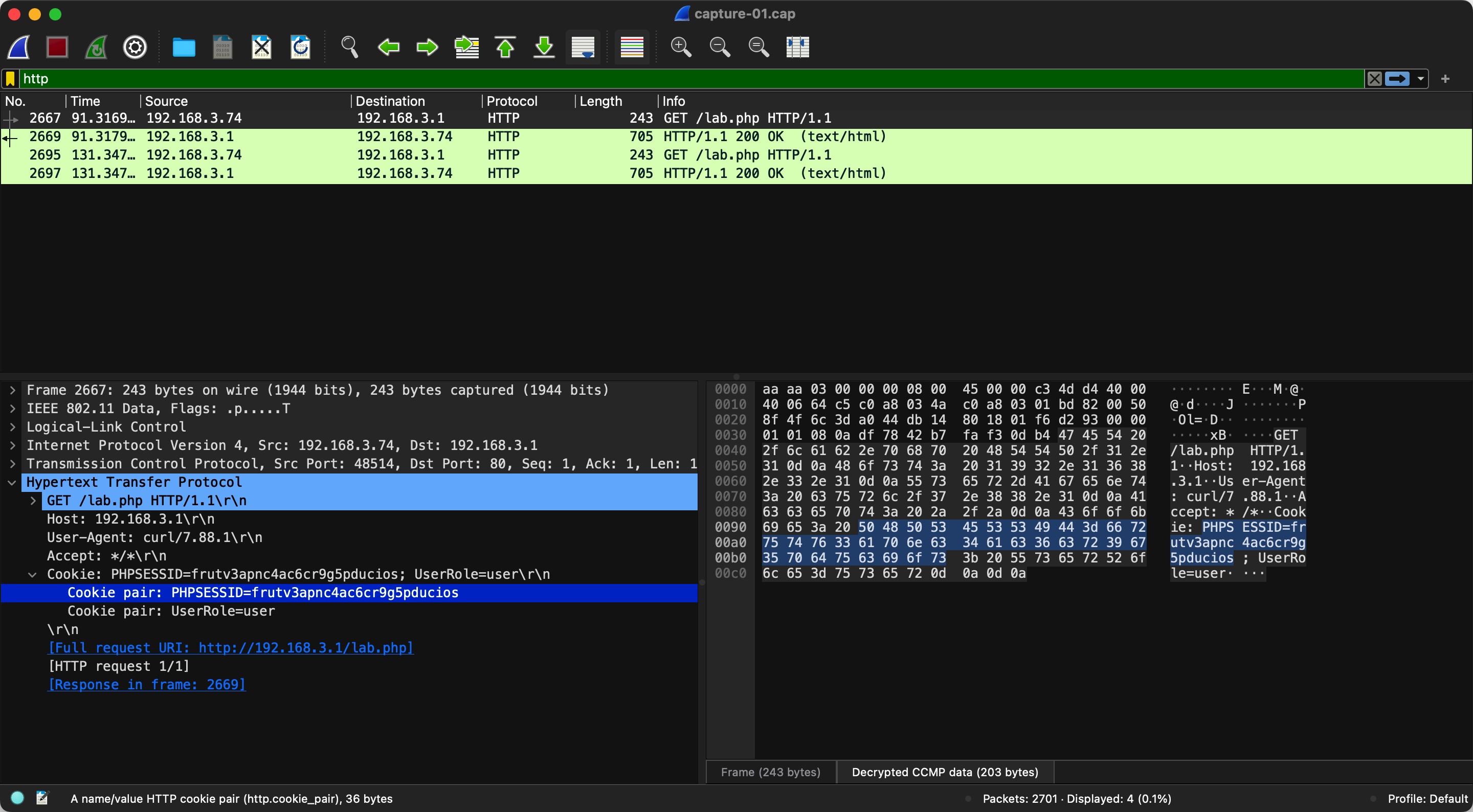
Task: Click Restart current capture fin icon
Action: [96, 47]
